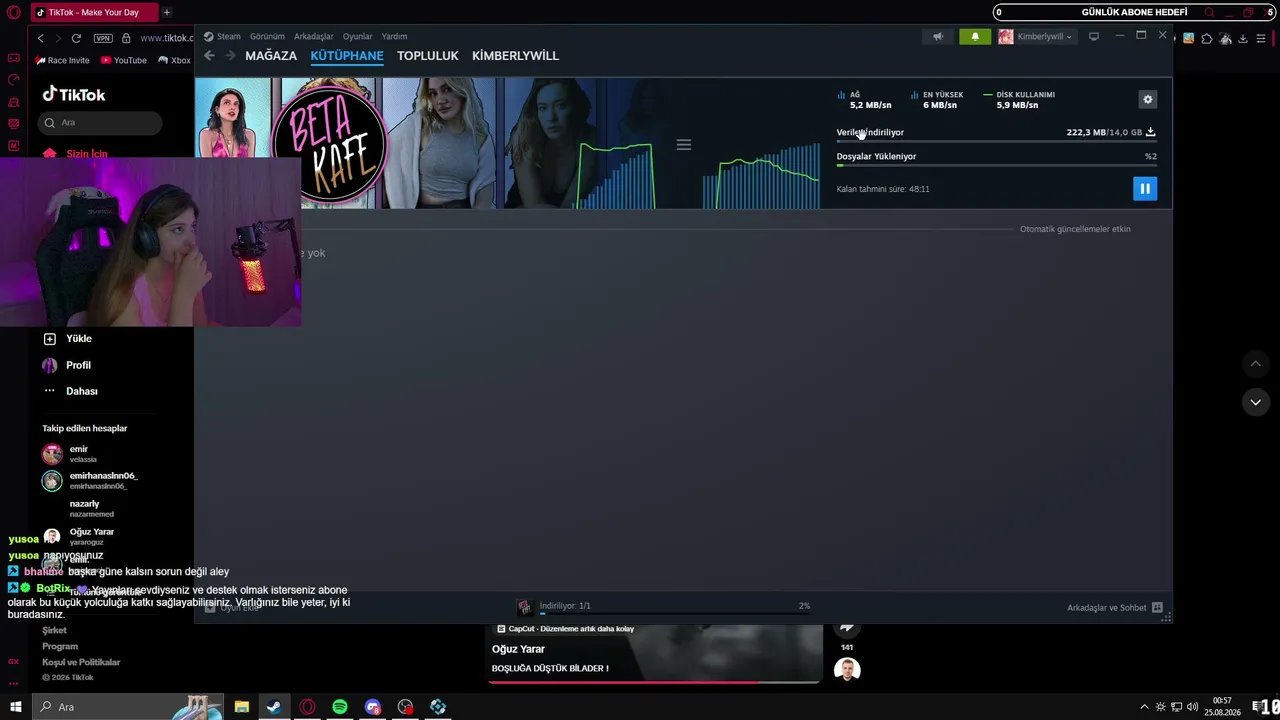
Task: Click the address bar lock icon
Action: tap(126, 38)
